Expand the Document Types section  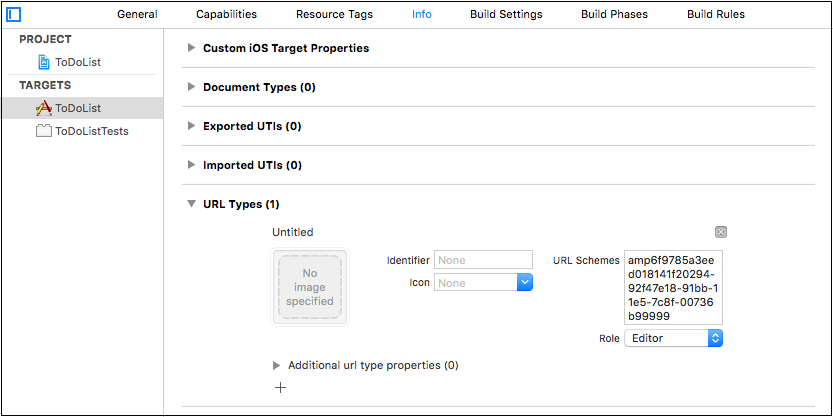coord(192,87)
